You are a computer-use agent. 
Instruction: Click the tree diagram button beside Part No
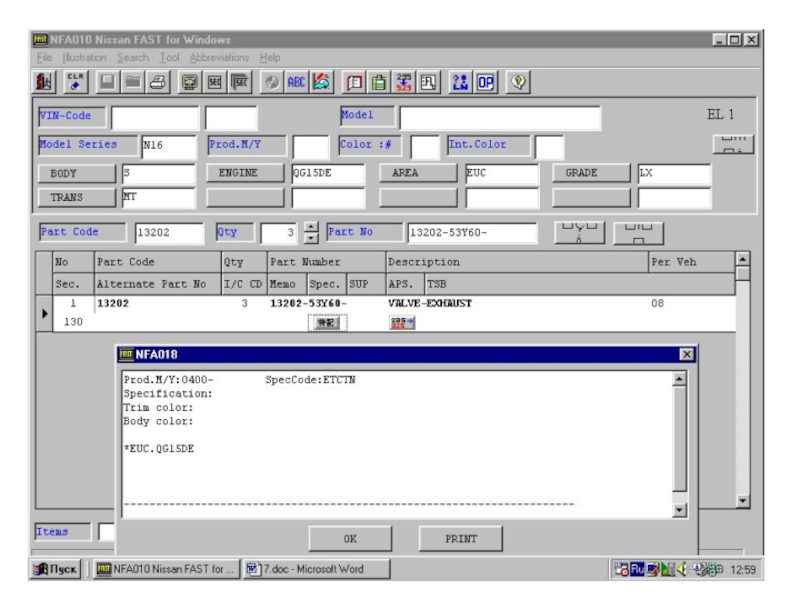click(x=580, y=233)
